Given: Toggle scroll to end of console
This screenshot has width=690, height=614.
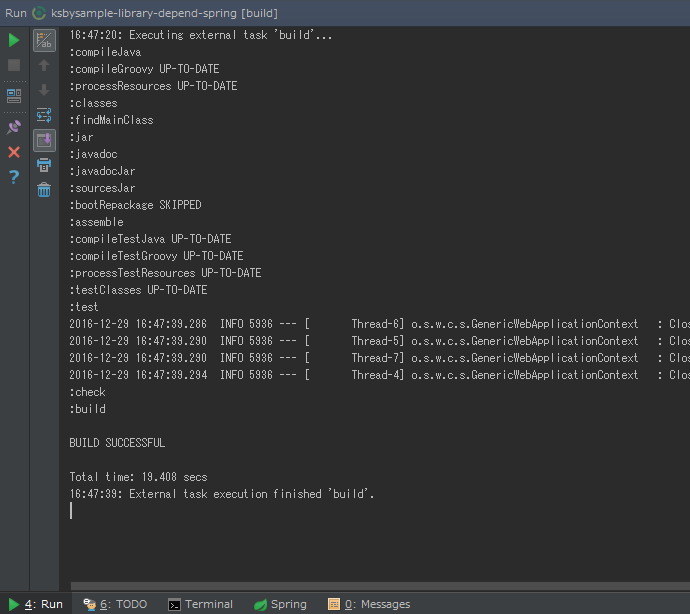Looking at the screenshot, I should pos(44,140).
